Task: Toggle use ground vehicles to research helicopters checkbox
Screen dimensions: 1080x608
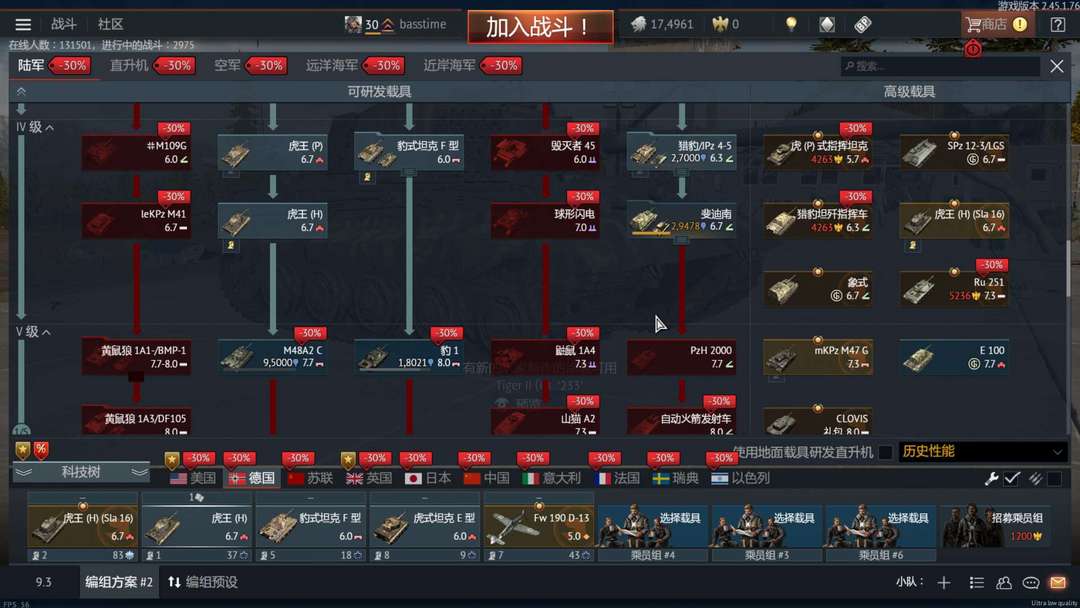Action: [x=885, y=452]
